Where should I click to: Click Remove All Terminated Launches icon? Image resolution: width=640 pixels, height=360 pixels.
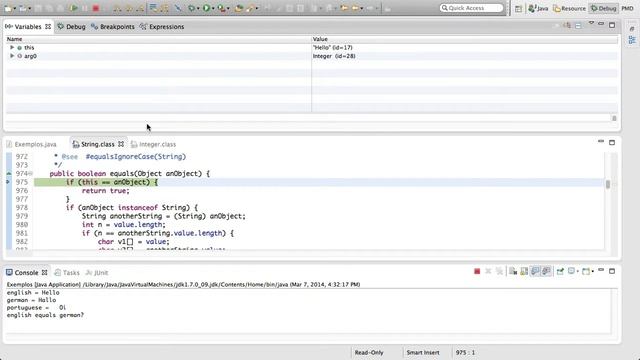click(x=499, y=271)
